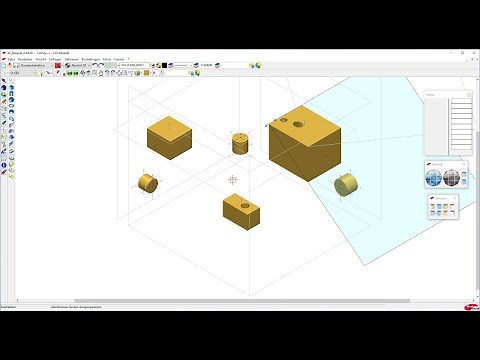This screenshot has height=360, width=480.
Task: Open the 0.000 value combo box
Action: pos(23,73)
